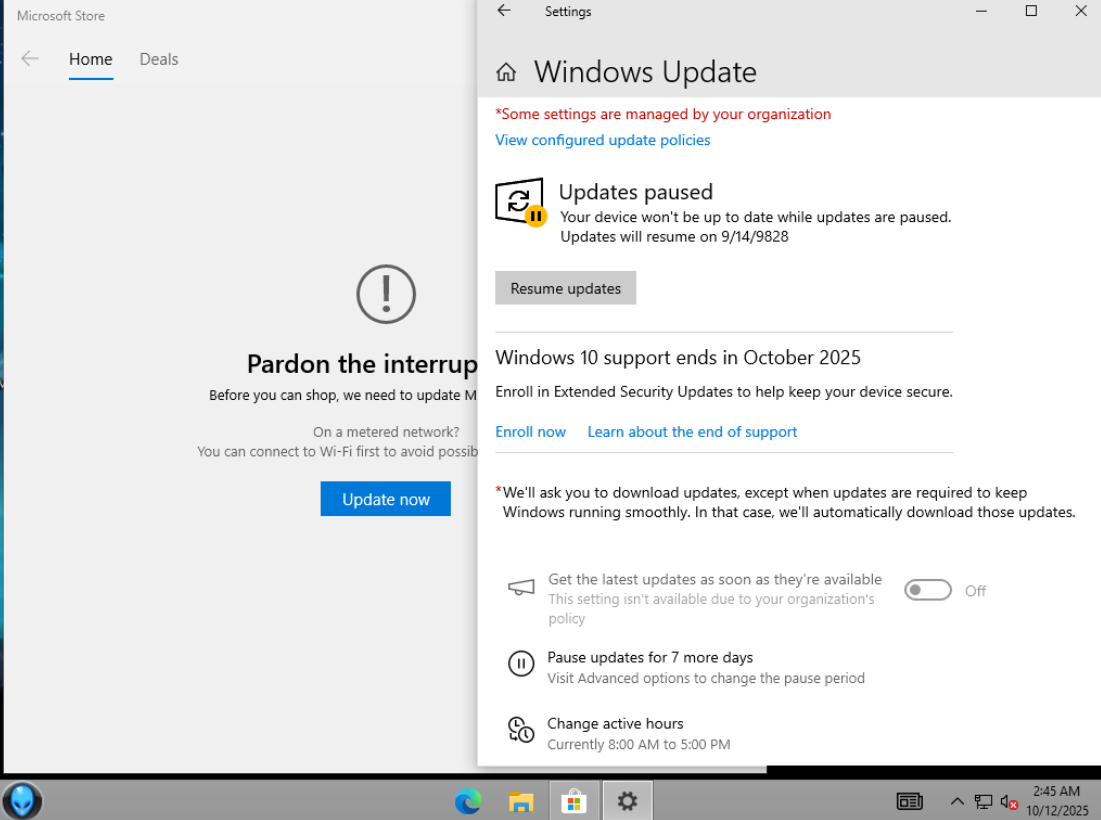Click 'Pardon the interrup' heading in Store
The width and height of the screenshot is (1101, 820).
click(362, 364)
